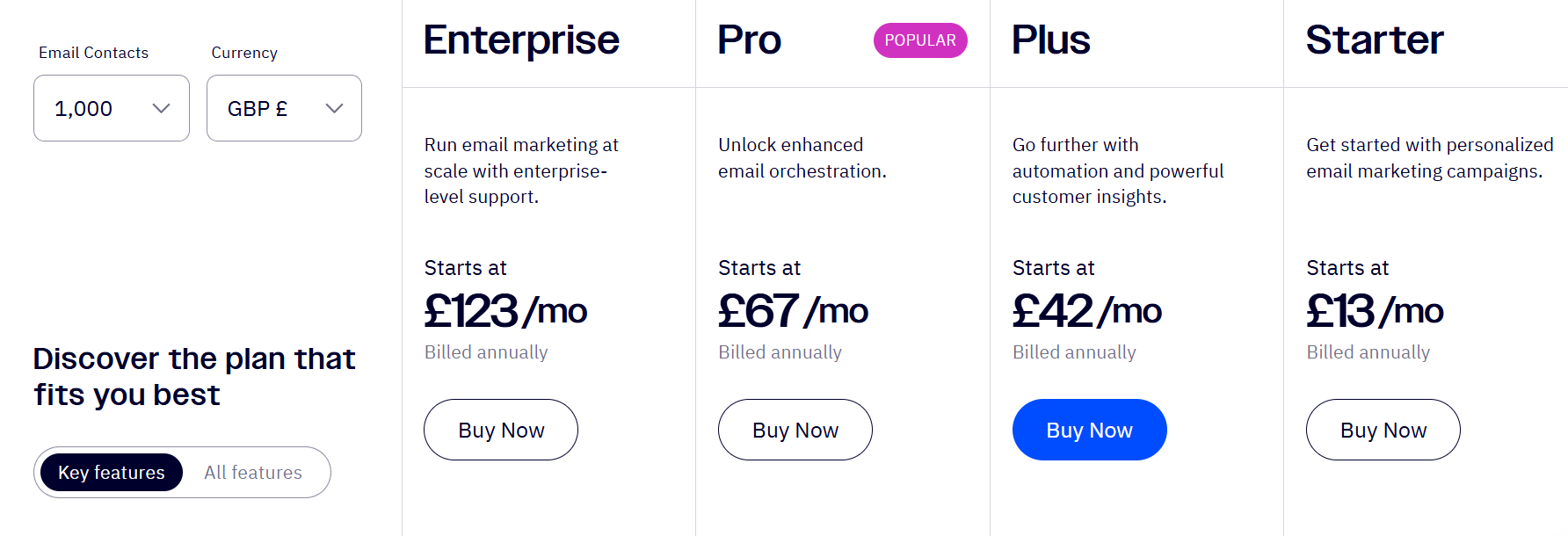Screen dimensions: 1568x536
Task: Click the pink POPULAR badge
Action: [x=919, y=40]
